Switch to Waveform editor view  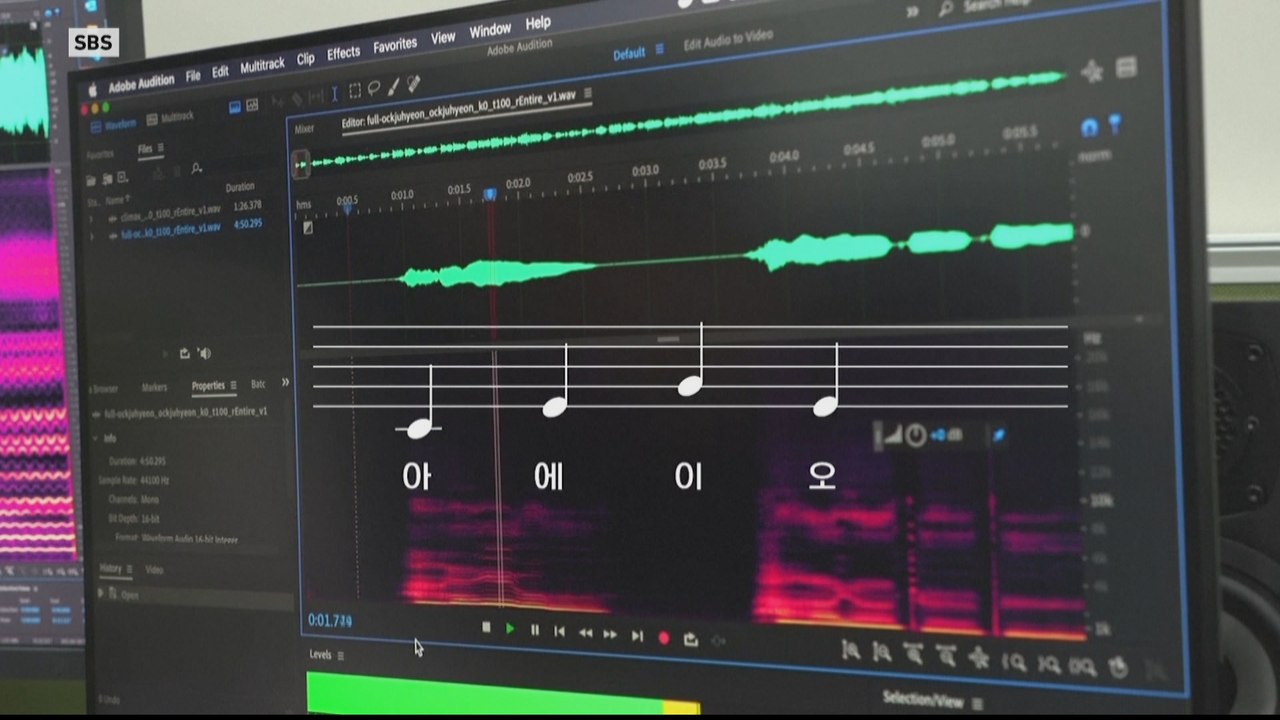coord(114,125)
